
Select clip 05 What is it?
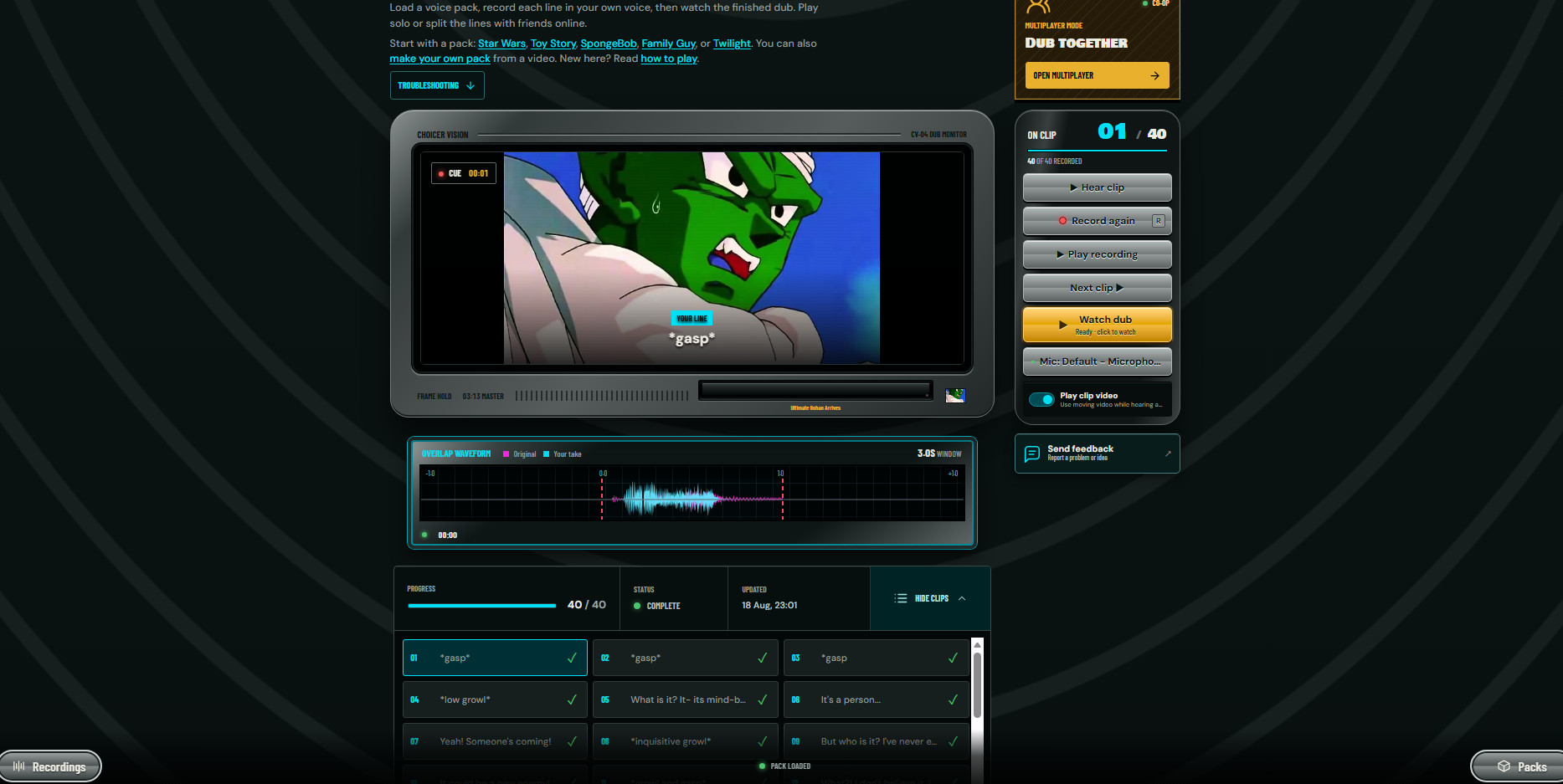click(685, 699)
